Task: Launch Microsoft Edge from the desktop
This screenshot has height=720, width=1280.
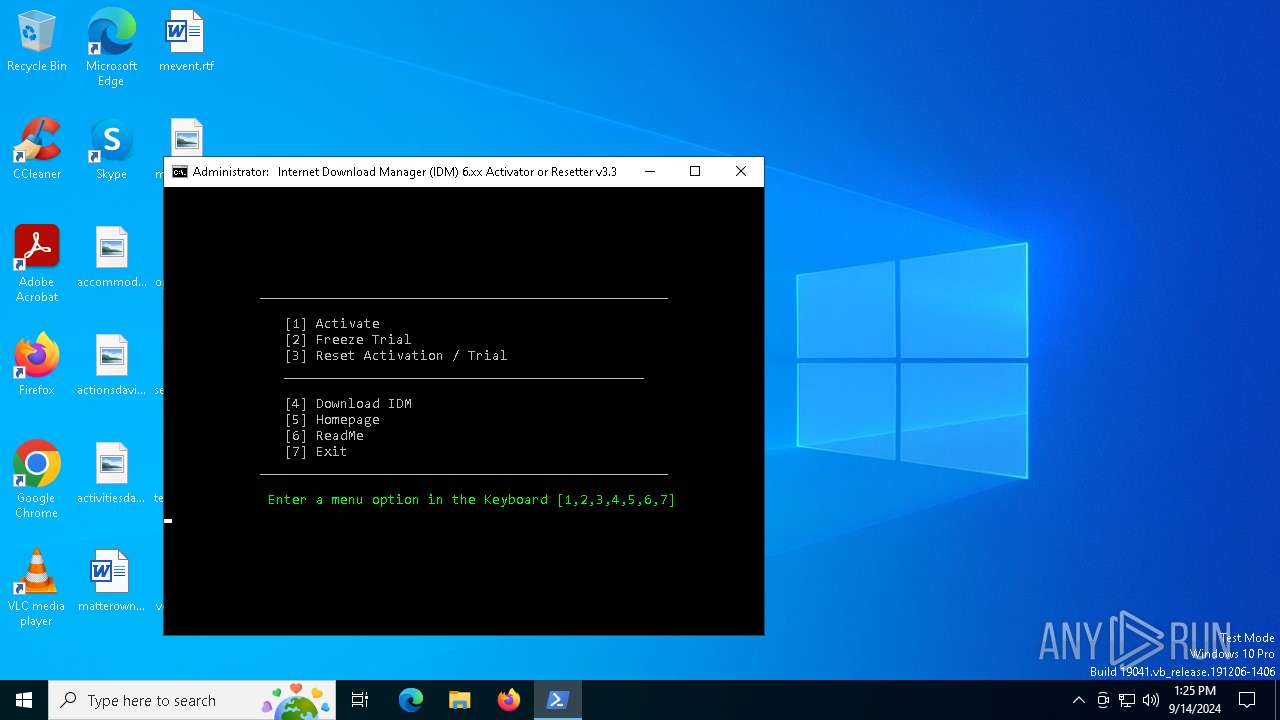Action: pyautogui.click(x=111, y=48)
